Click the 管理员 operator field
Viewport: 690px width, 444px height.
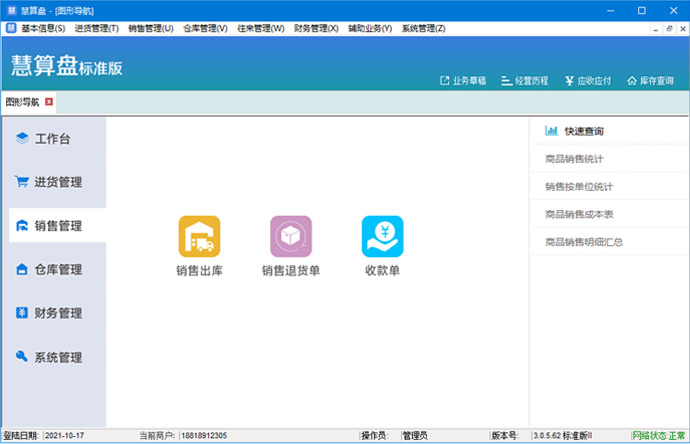point(415,436)
